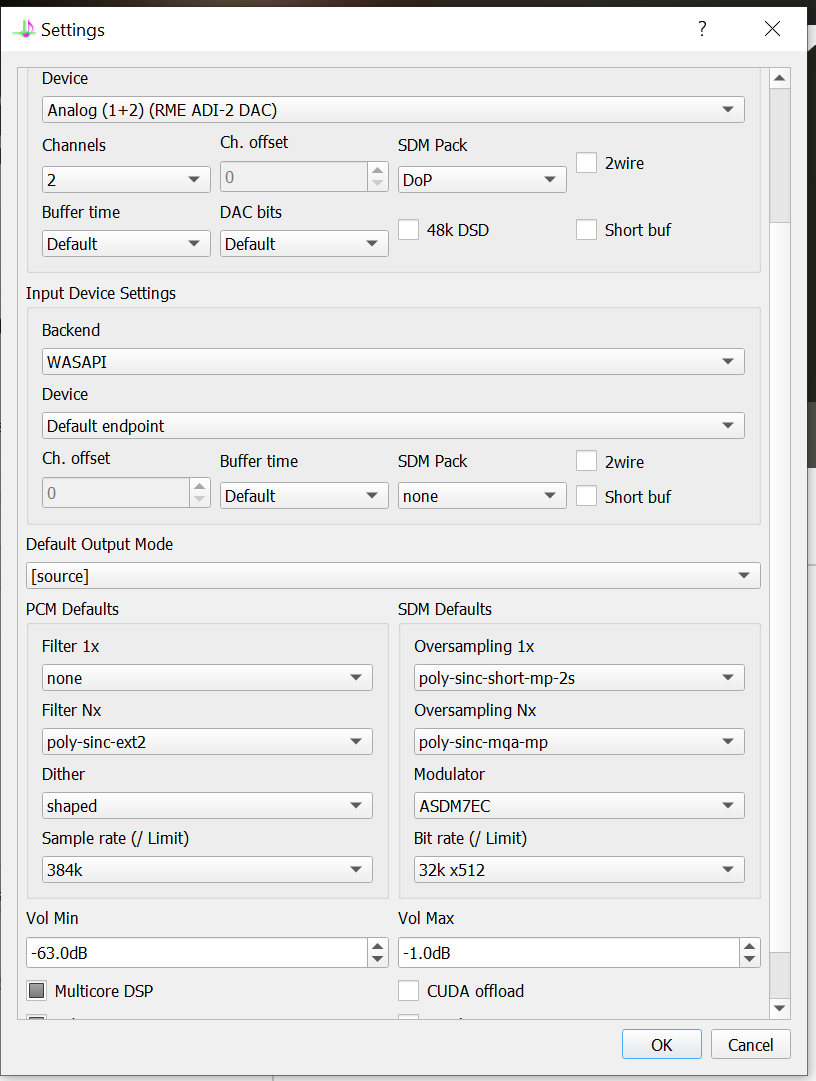Viewport: 816px width, 1081px height.
Task: Open the input Backend WASAPI dropdown
Action: tap(393, 362)
